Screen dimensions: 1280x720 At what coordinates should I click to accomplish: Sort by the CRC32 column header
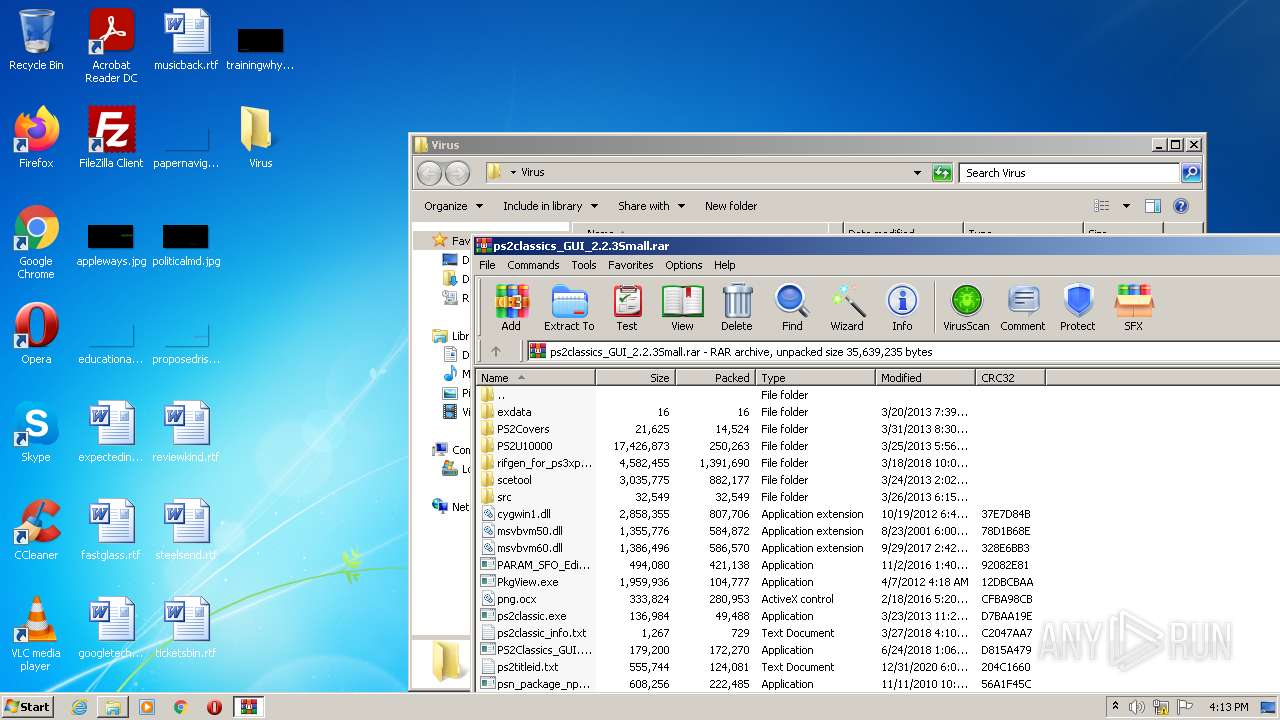[x=1011, y=378]
